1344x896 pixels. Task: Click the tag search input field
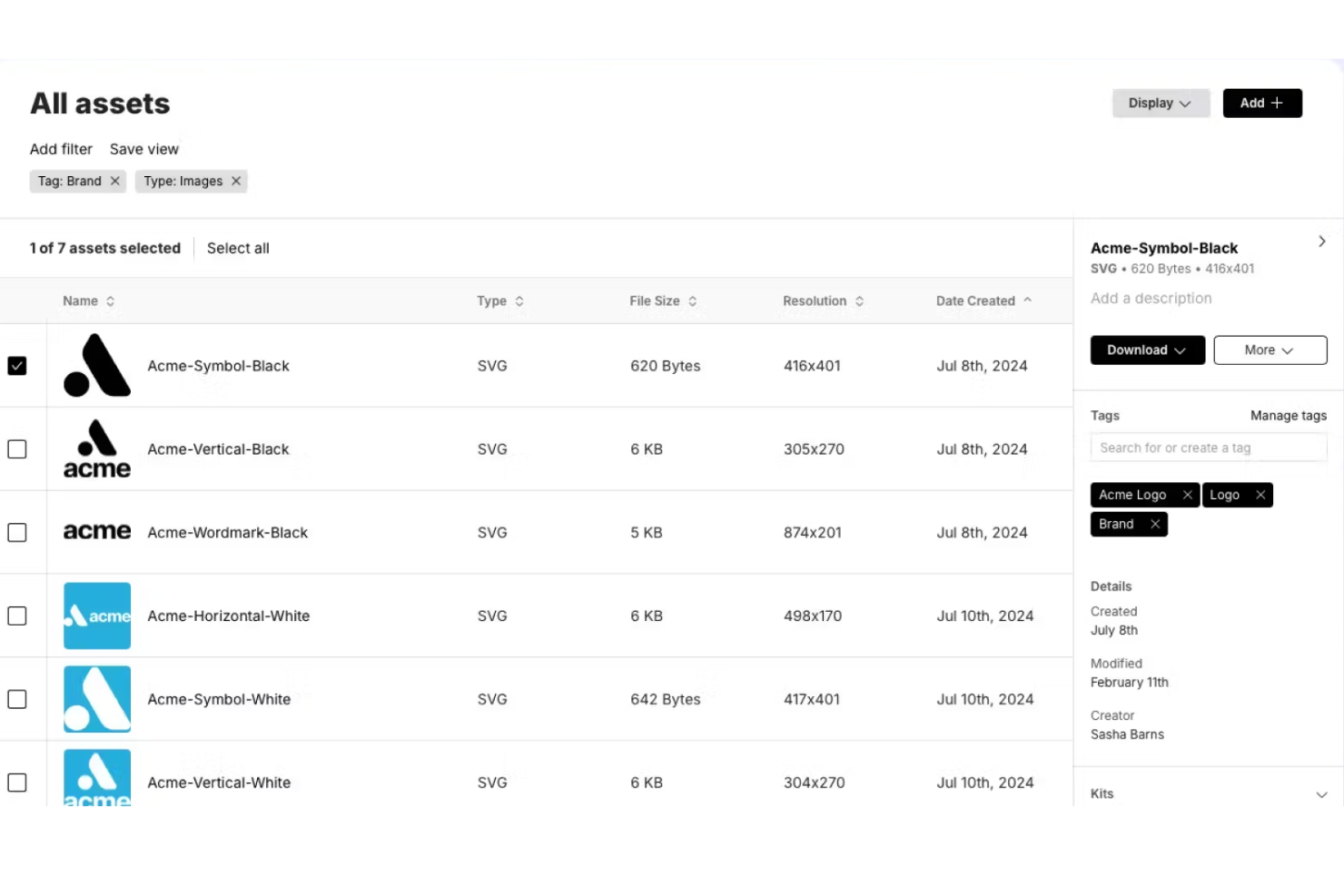(1208, 447)
